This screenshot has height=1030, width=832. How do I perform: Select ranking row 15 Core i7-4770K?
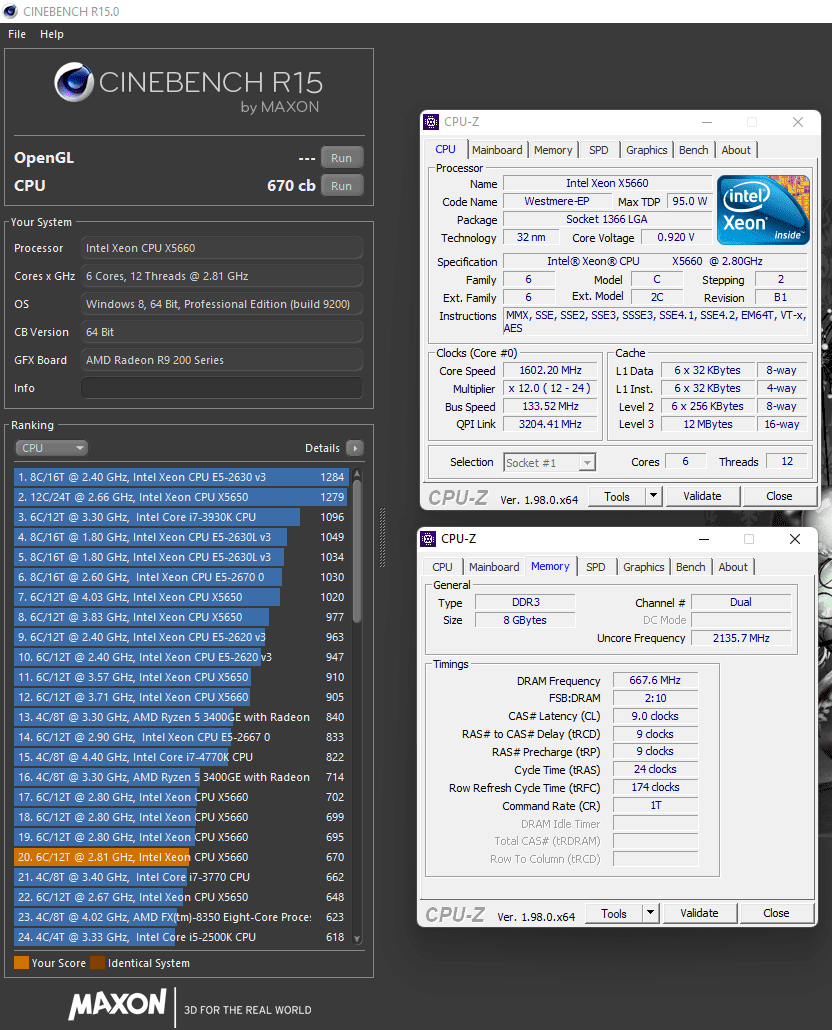[x=181, y=757]
